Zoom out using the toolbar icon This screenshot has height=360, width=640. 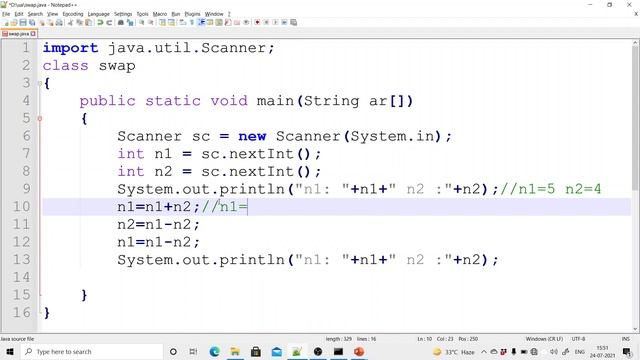pyautogui.click(x=150, y=22)
